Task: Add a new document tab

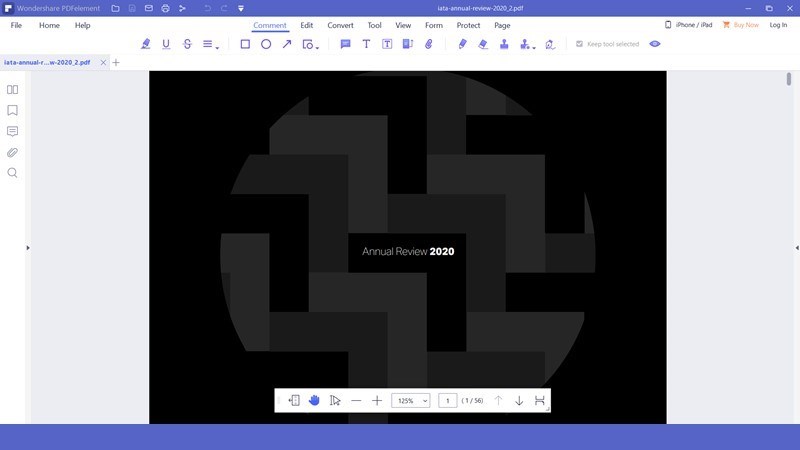Action: click(x=116, y=62)
